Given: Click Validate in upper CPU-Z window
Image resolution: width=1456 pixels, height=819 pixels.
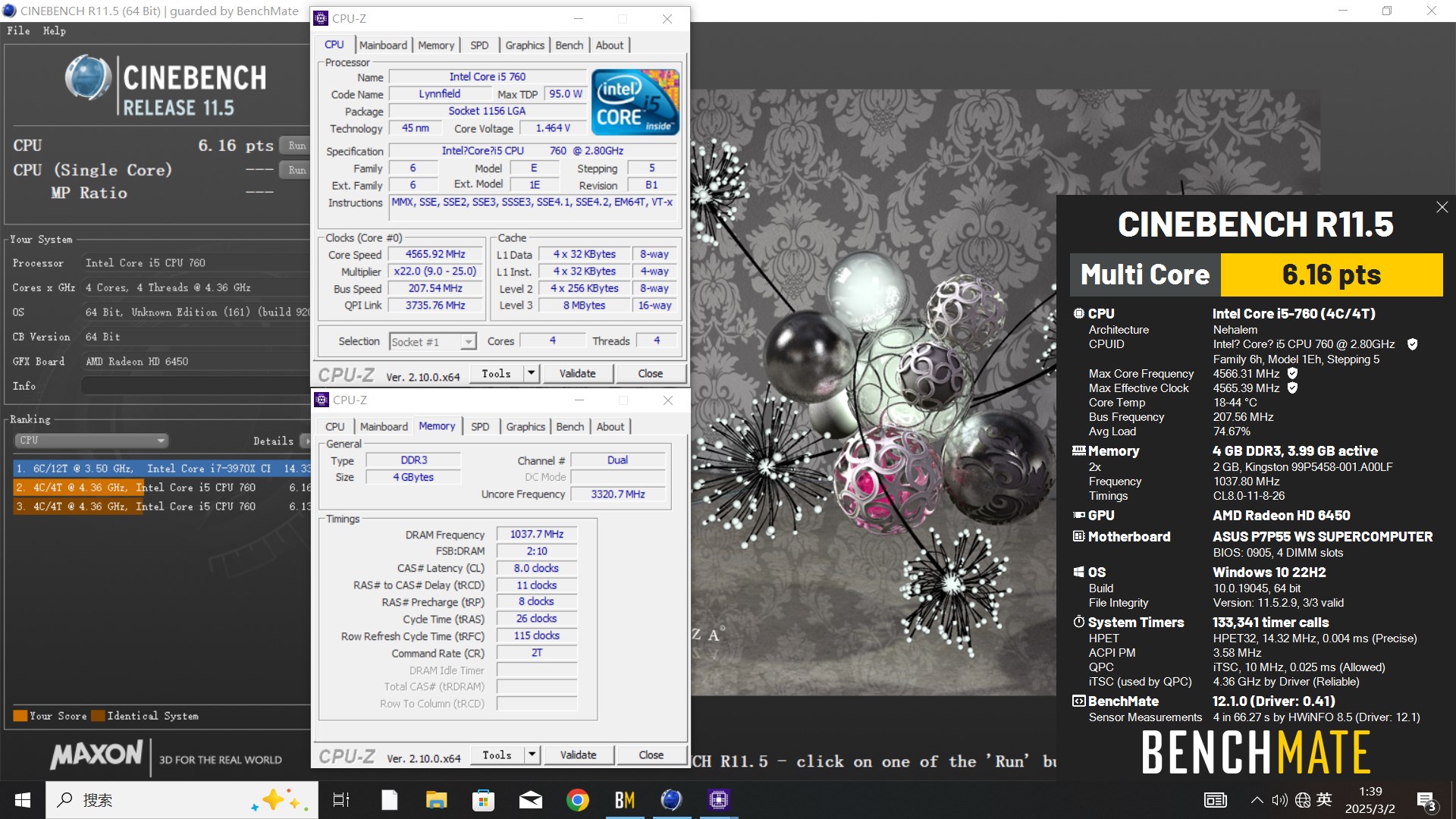Looking at the screenshot, I should [577, 373].
